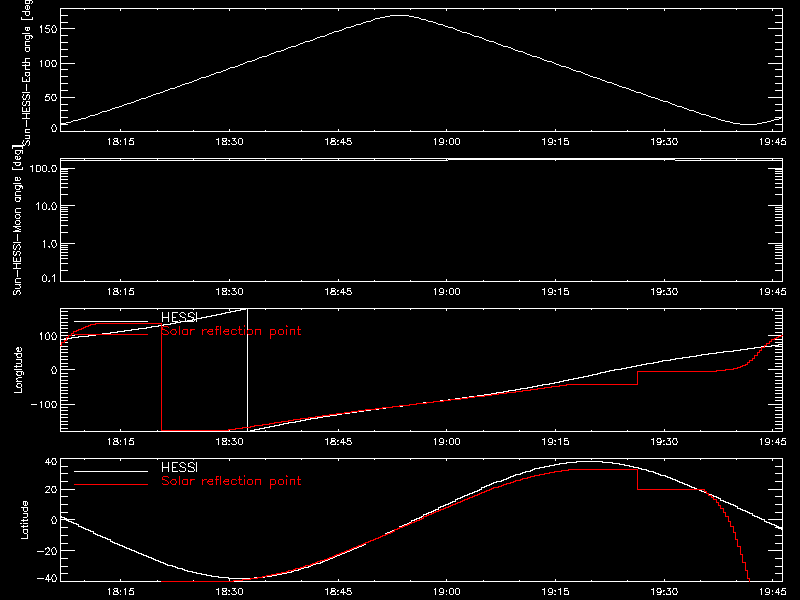The height and width of the screenshot is (600, 800).
Task: Click the peak of the Earth angle curve
Action: click(x=399, y=16)
